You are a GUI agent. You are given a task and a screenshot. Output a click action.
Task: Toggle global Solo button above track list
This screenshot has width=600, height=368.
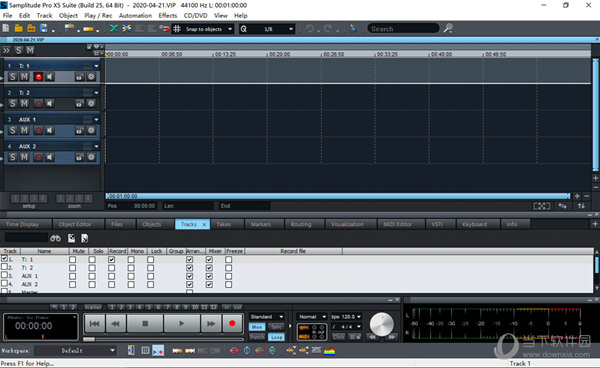[18, 50]
